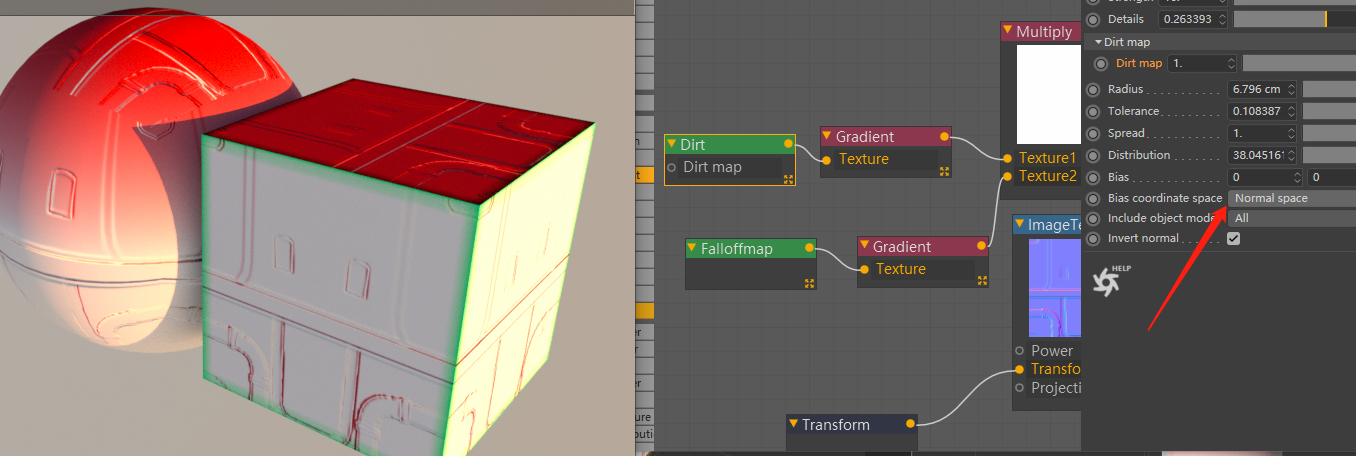Toggle the Distribution animation circle
Screen dimensions: 1356x456
point(1092,155)
